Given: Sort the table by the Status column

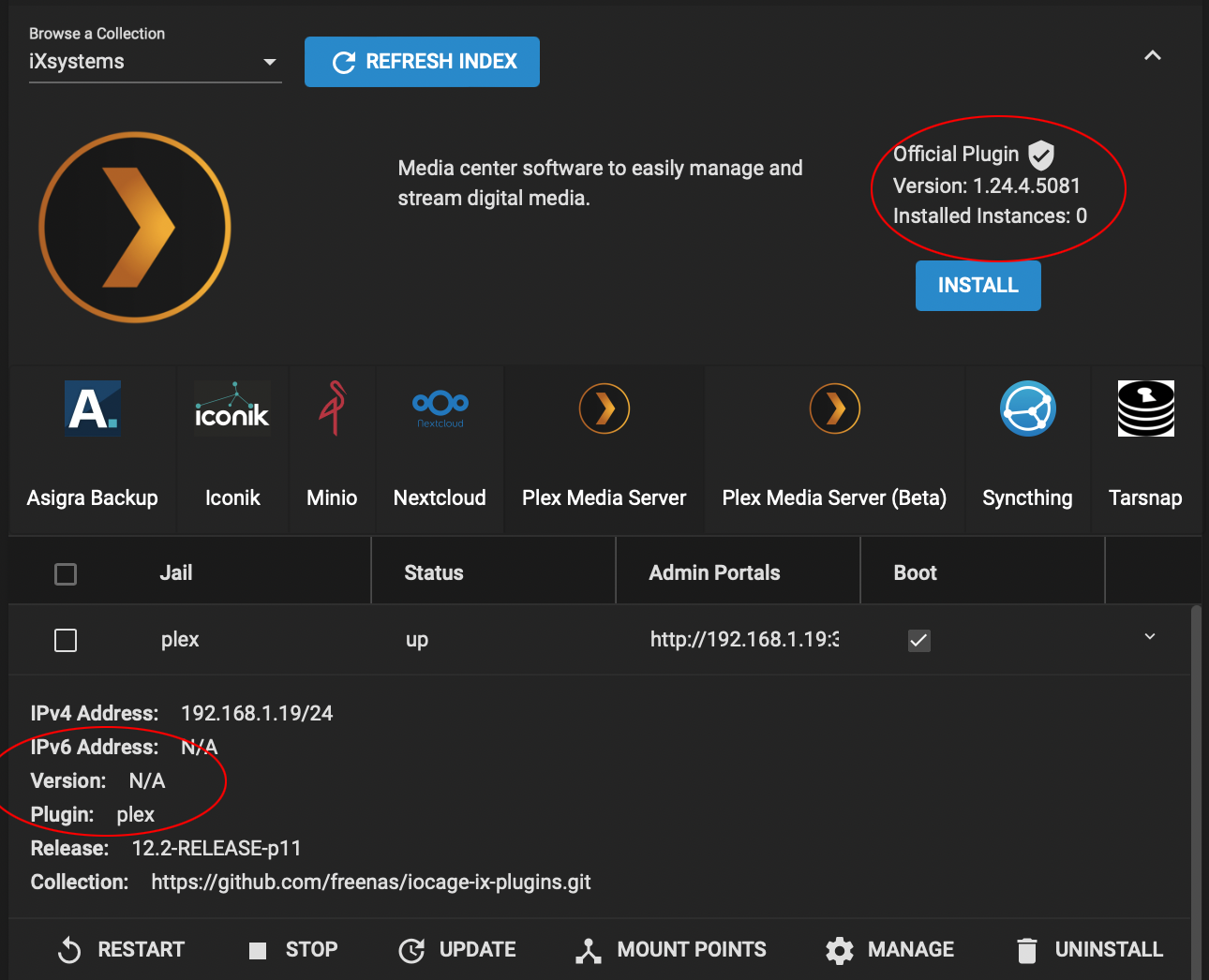Looking at the screenshot, I should tap(434, 573).
